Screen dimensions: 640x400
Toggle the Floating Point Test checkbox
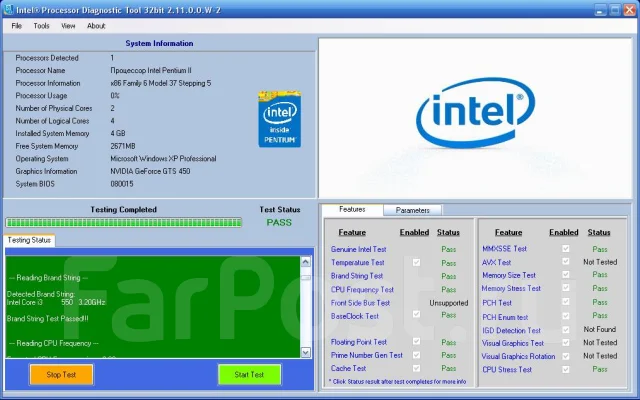point(416,341)
